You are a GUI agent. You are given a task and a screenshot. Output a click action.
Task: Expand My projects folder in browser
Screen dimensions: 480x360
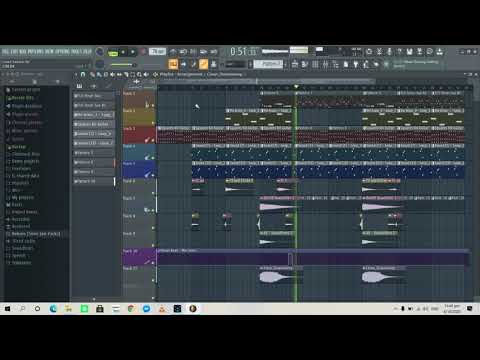click(x=20, y=198)
